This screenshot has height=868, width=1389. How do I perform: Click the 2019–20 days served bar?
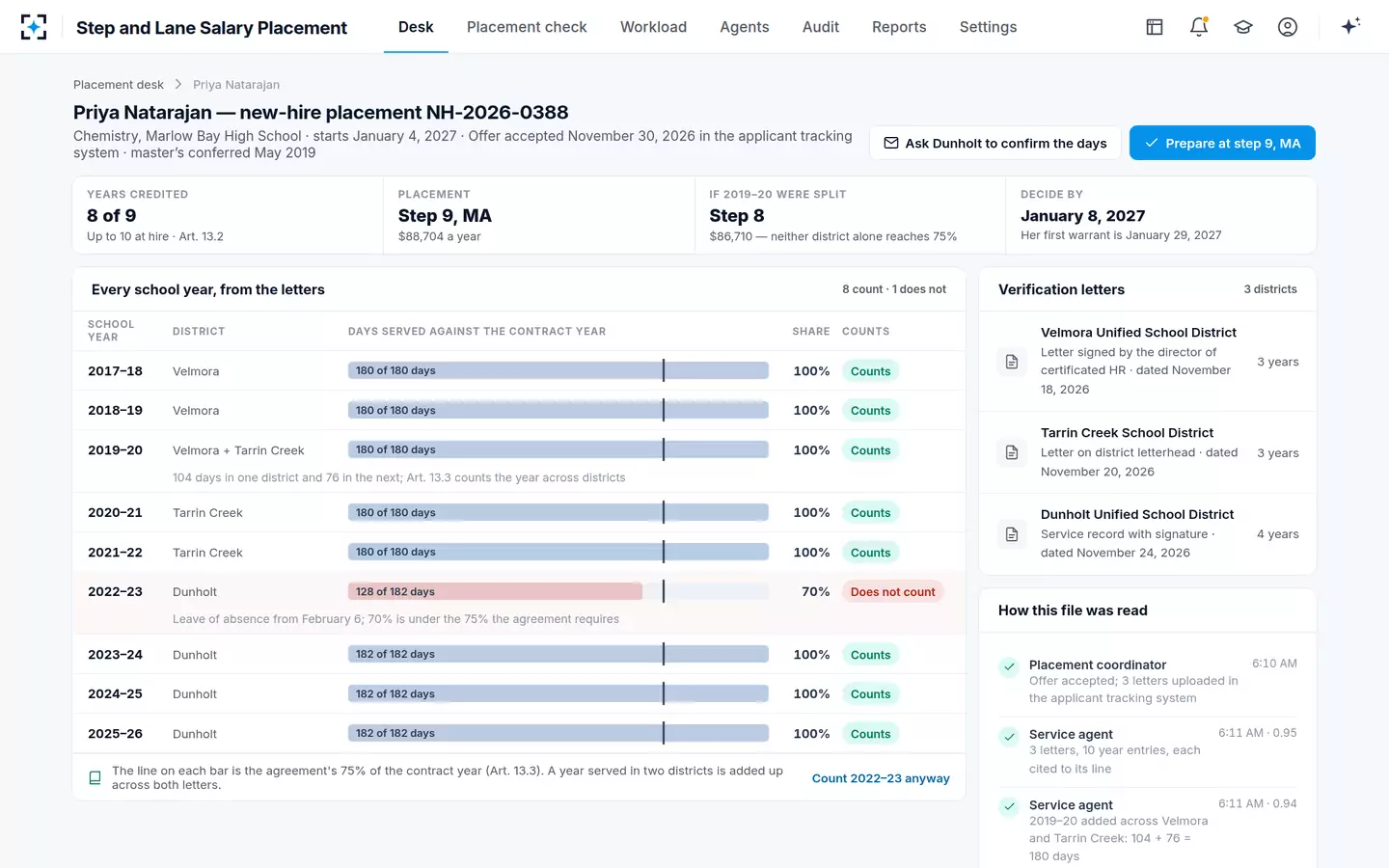[558, 449]
